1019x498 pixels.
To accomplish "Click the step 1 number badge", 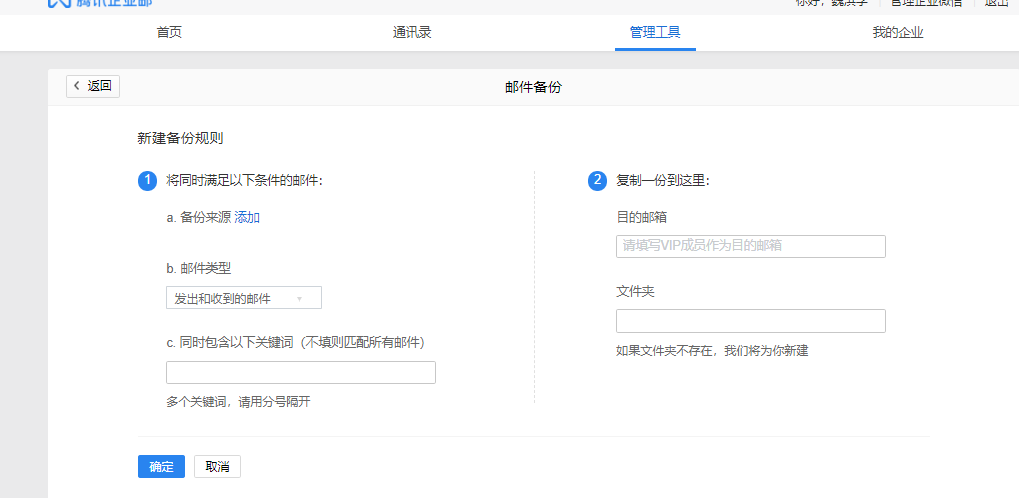I will 148,181.
